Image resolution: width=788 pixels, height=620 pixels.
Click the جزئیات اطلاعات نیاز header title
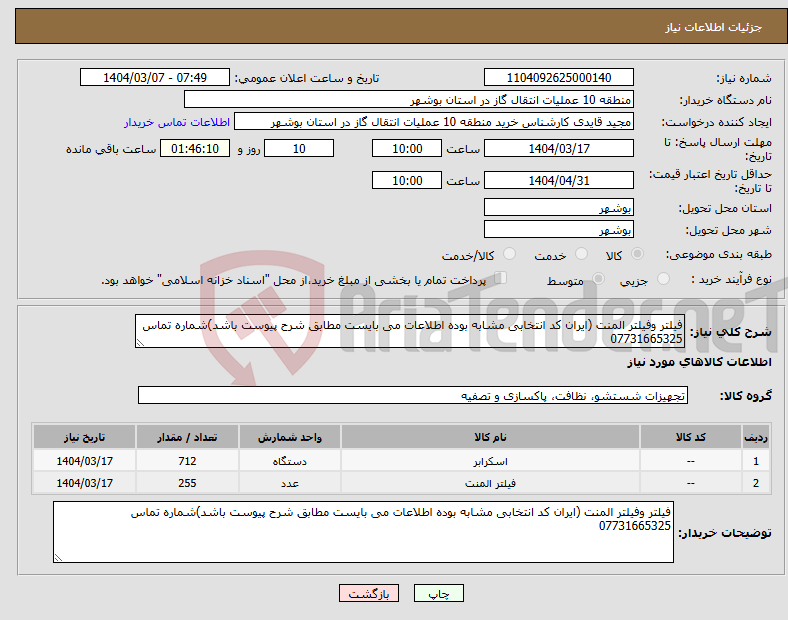tap(713, 27)
